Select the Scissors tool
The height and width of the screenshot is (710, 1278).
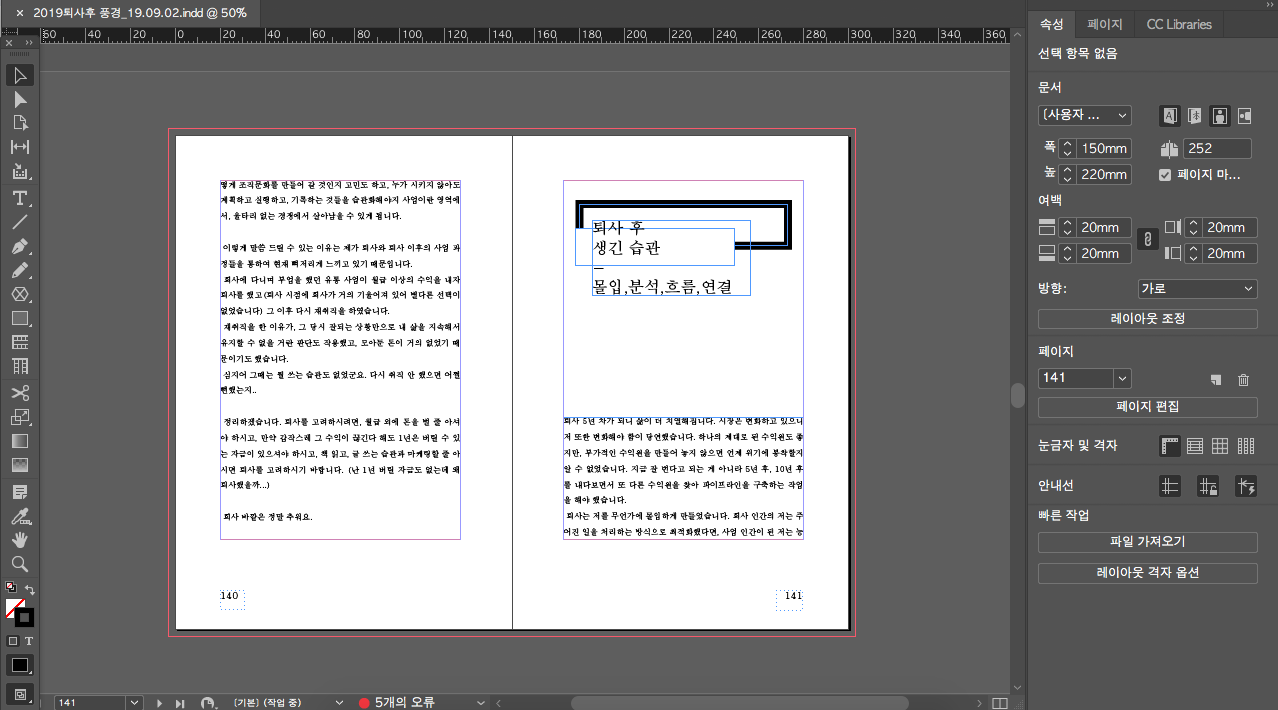(x=19, y=392)
